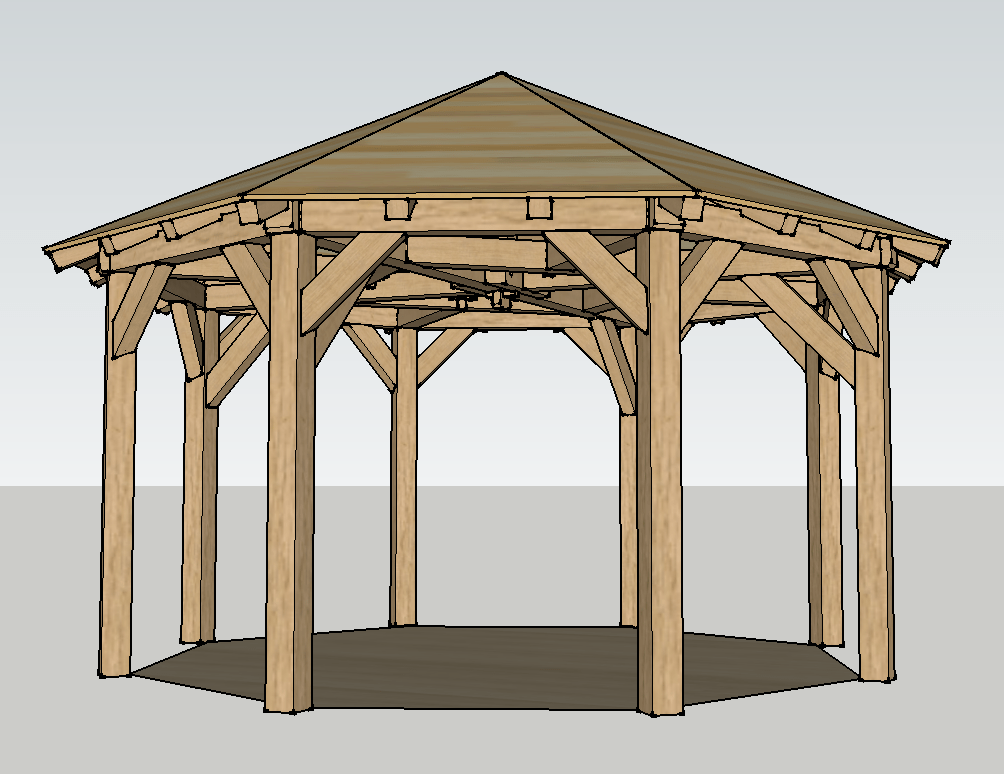Select the diagonal brace on the front-left post
Image resolution: width=1004 pixels, height=774 pixels.
click(x=351, y=282)
